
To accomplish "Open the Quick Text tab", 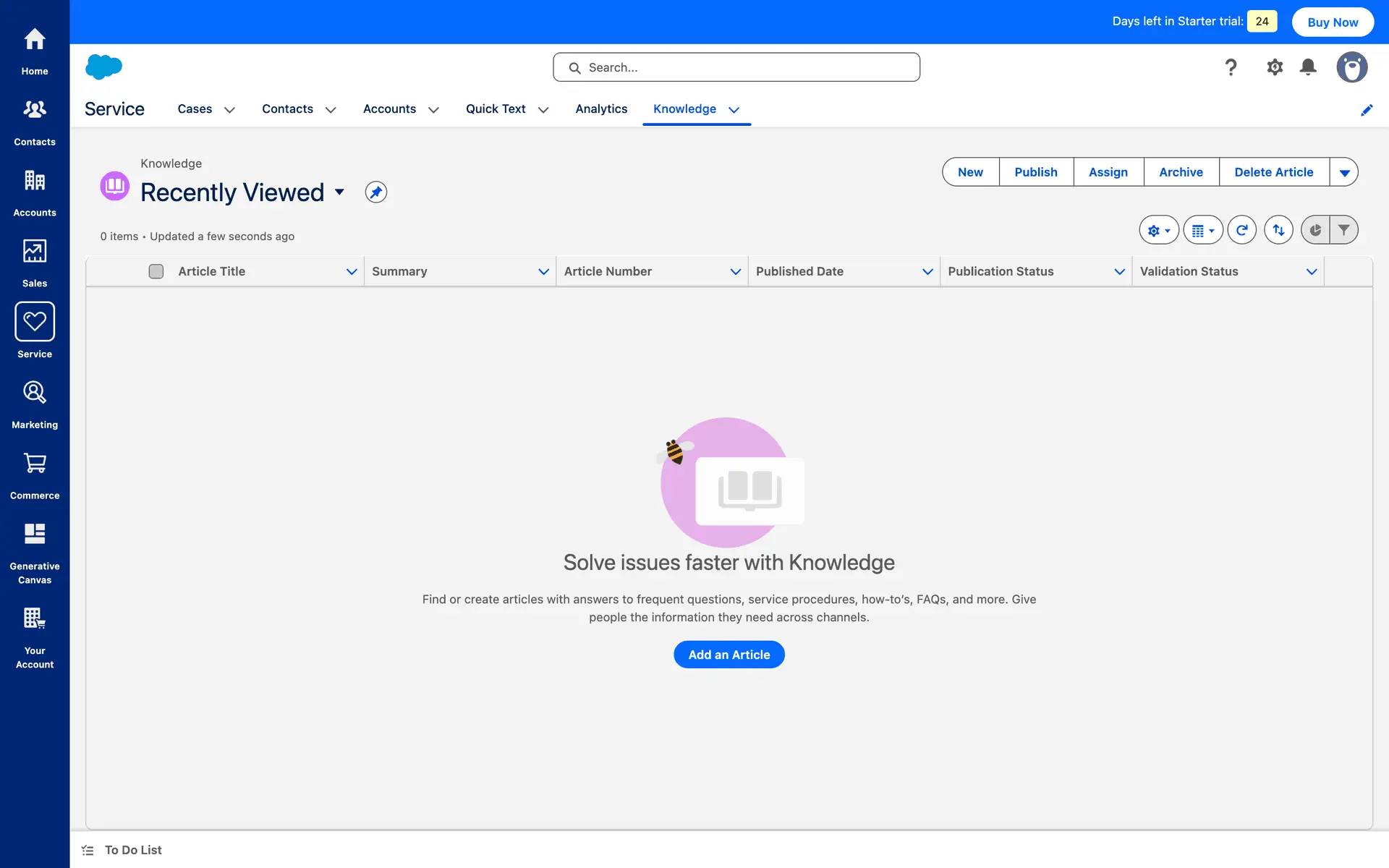I will (496, 109).
